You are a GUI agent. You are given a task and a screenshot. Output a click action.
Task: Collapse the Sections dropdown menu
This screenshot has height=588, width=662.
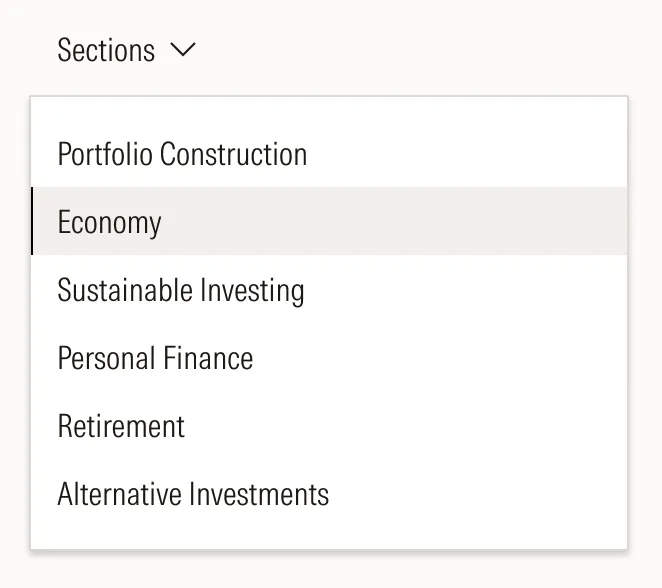click(x=127, y=50)
